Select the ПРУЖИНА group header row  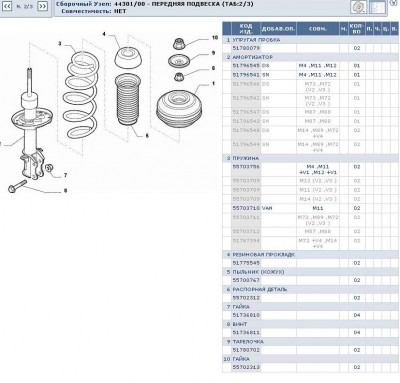pos(311,158)
